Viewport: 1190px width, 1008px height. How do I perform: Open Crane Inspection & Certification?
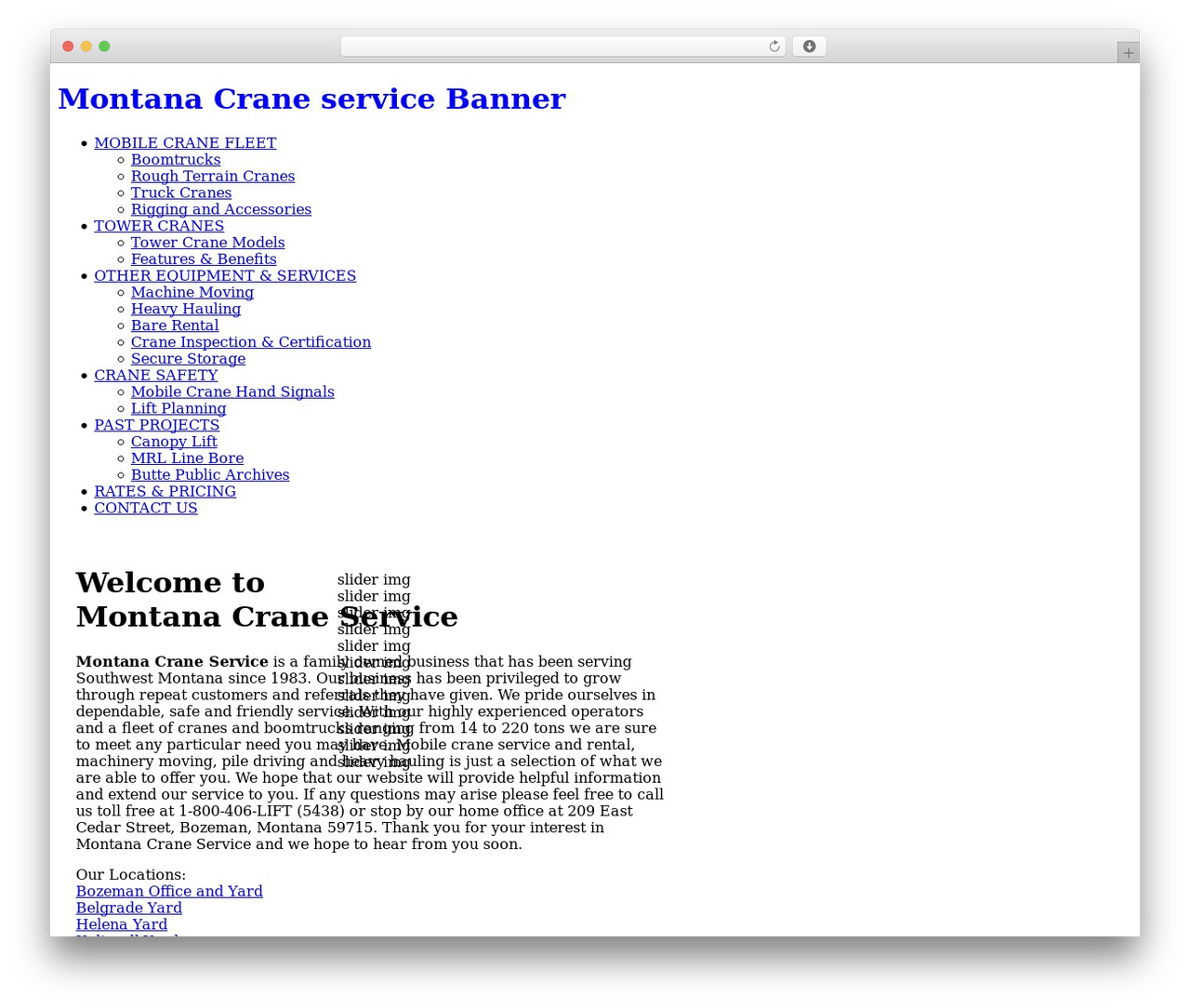[251, 343]
